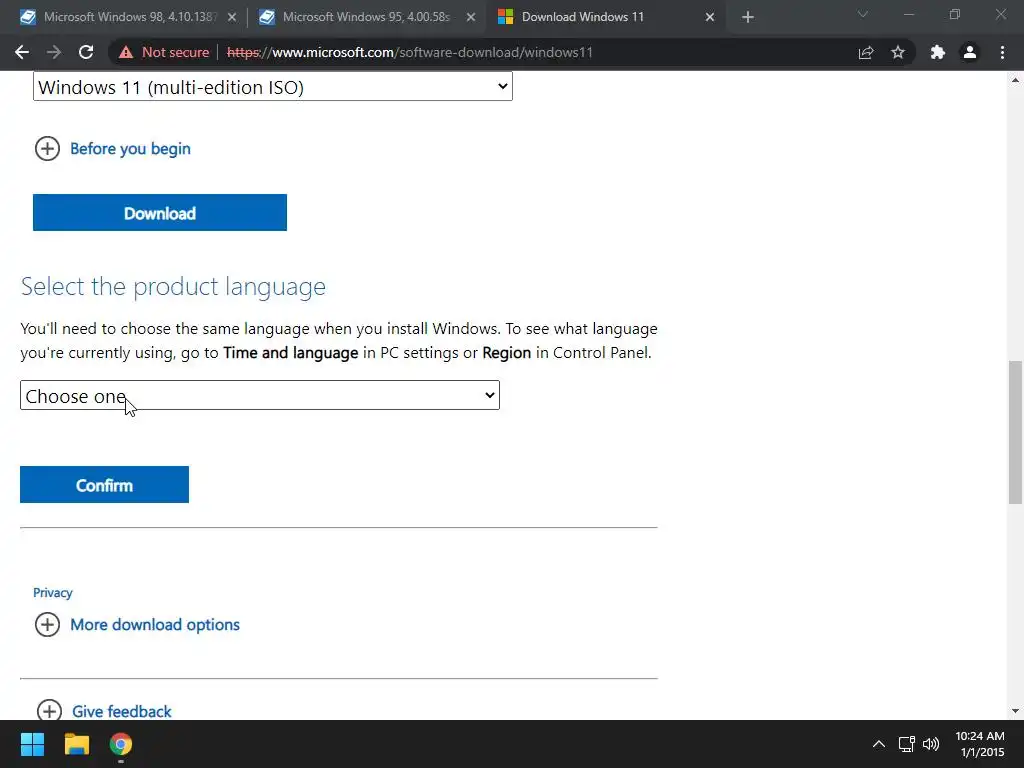Screen dimensions: 1024x768
Task: Click the Not secure warning icon
Action: [x=126, y=52]
